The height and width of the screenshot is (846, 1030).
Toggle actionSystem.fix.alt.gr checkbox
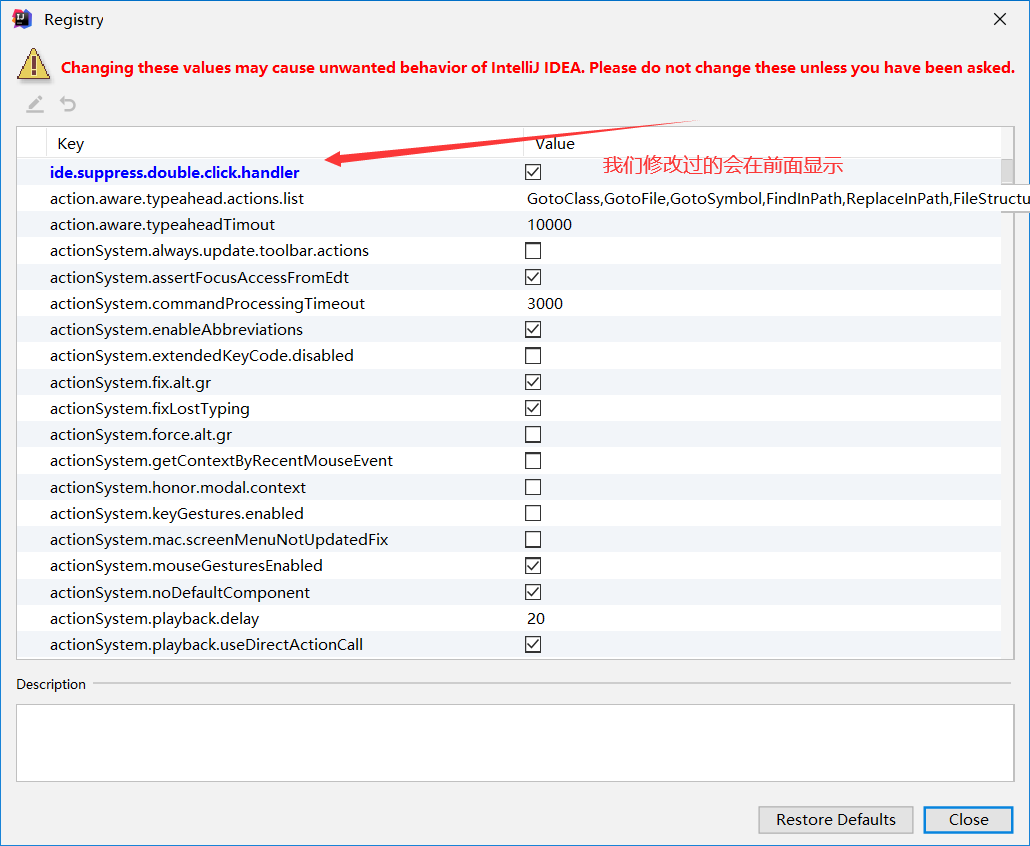(533, 382)
